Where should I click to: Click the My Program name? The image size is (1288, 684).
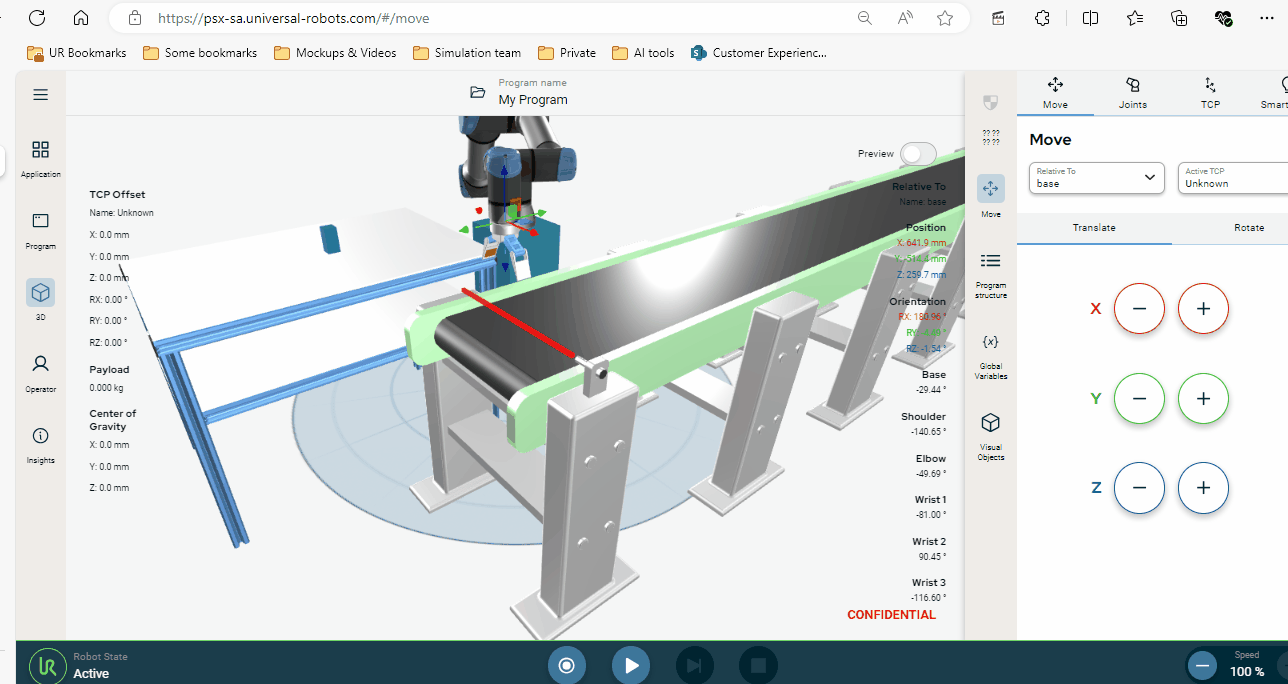[x=533, y=100]
